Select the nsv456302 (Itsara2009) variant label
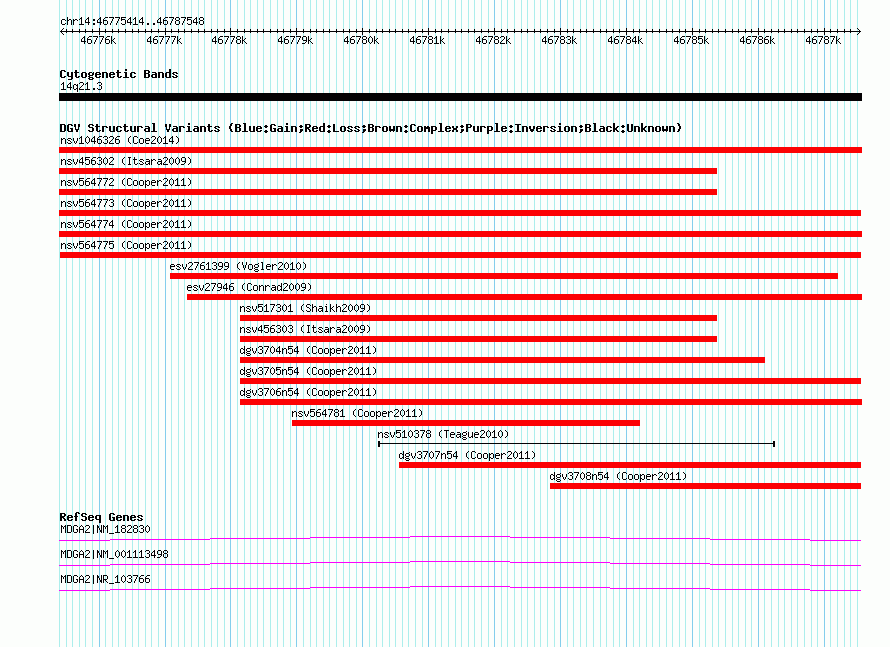 click(126, 161)
